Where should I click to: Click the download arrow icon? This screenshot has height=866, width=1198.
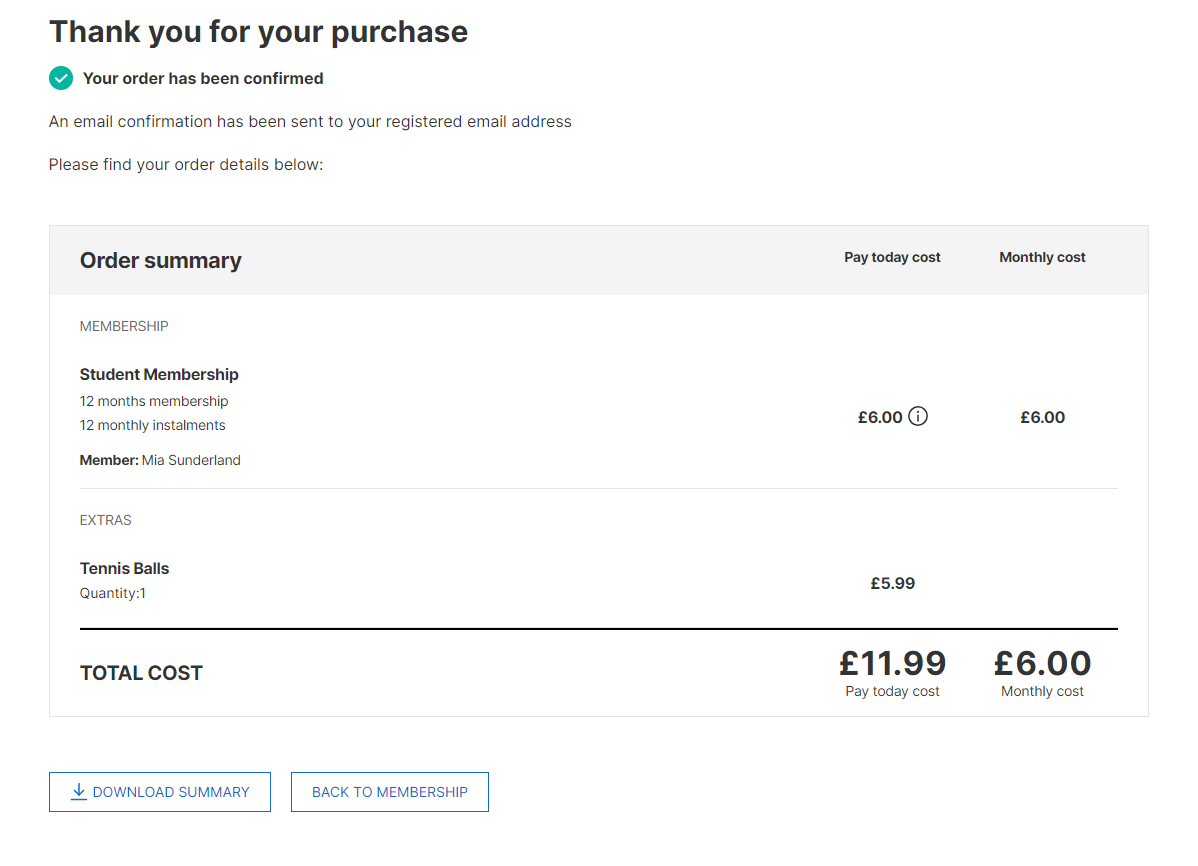pos(78,792)
